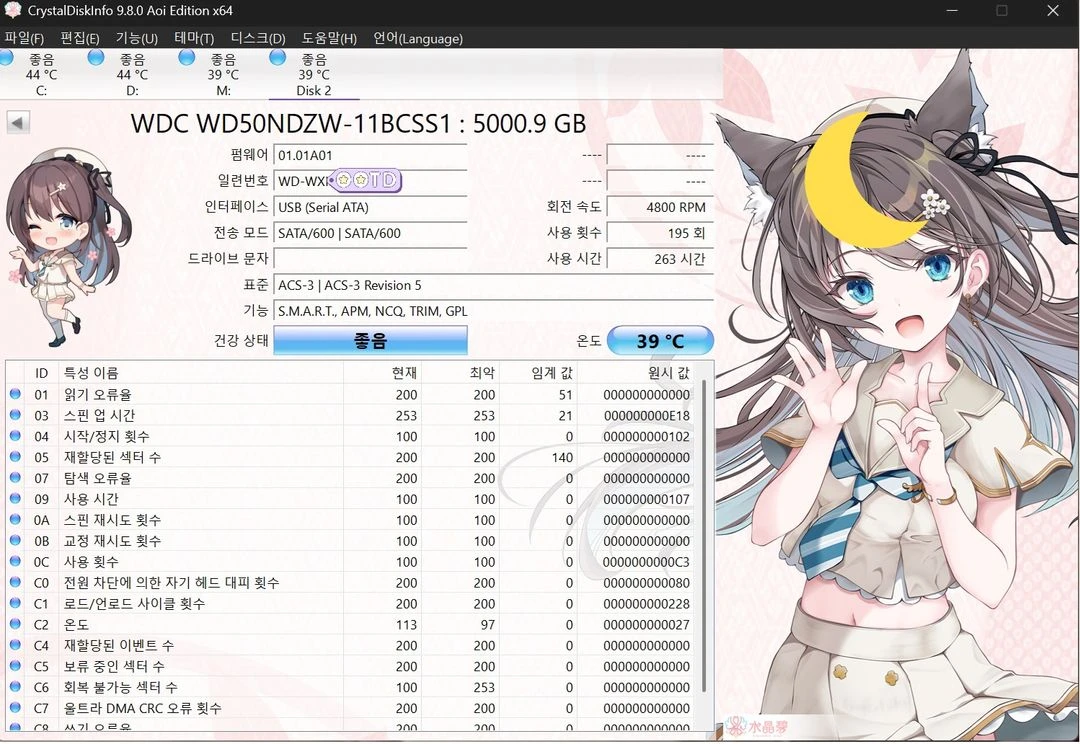Click the previous disk arrow button

point(18,123)
